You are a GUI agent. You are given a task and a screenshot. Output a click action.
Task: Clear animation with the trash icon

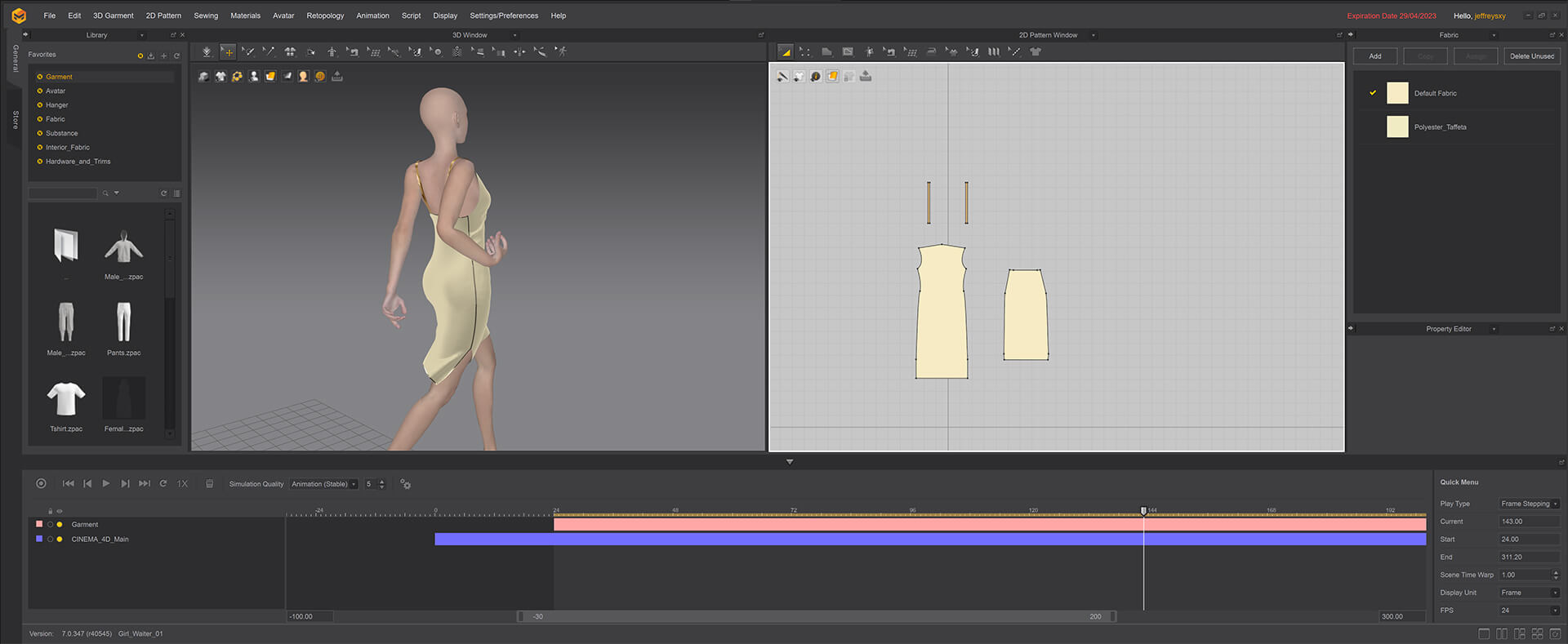coord(209,484)
